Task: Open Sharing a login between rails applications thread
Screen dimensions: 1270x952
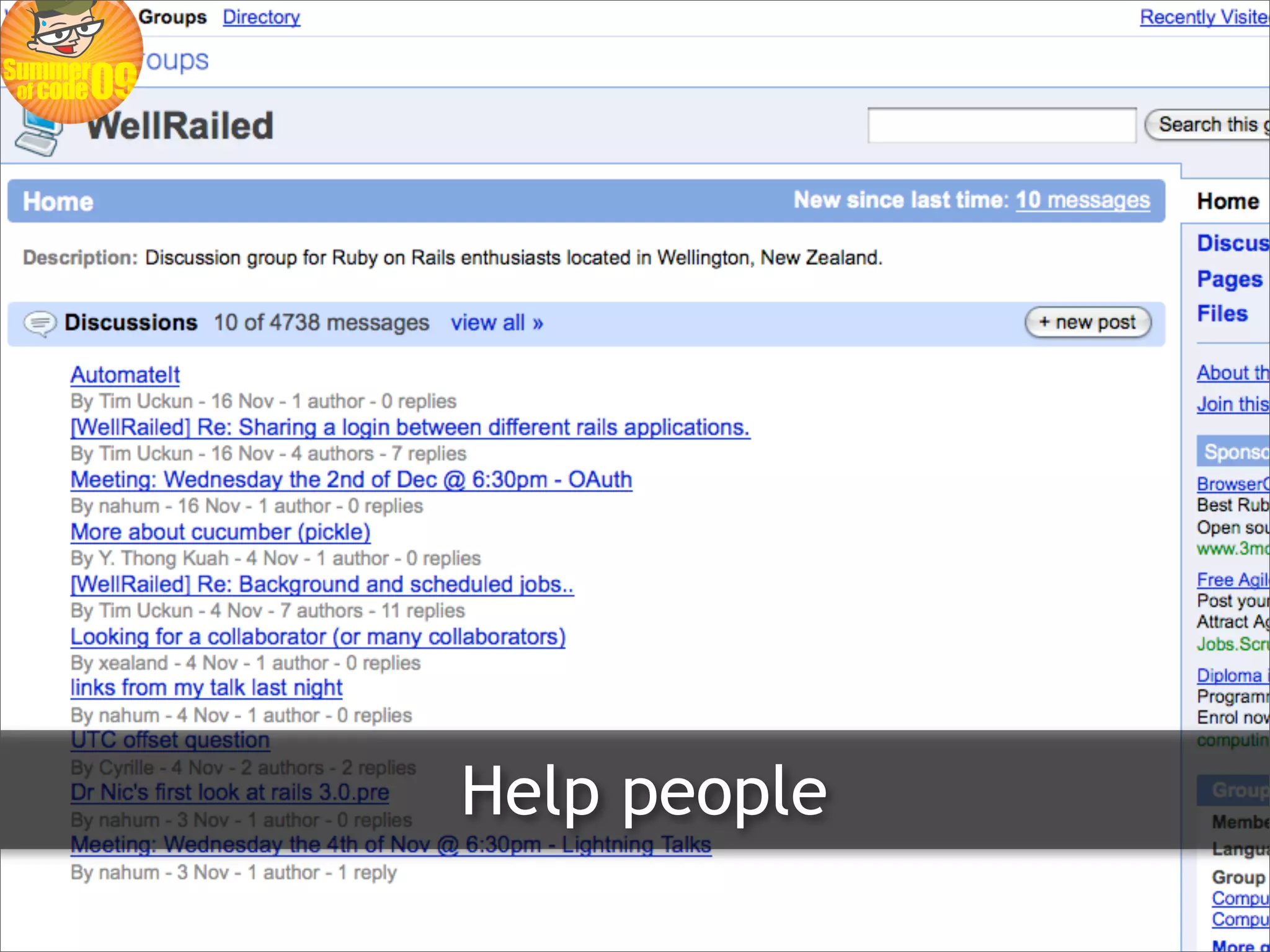Action: tap(410, 427)
